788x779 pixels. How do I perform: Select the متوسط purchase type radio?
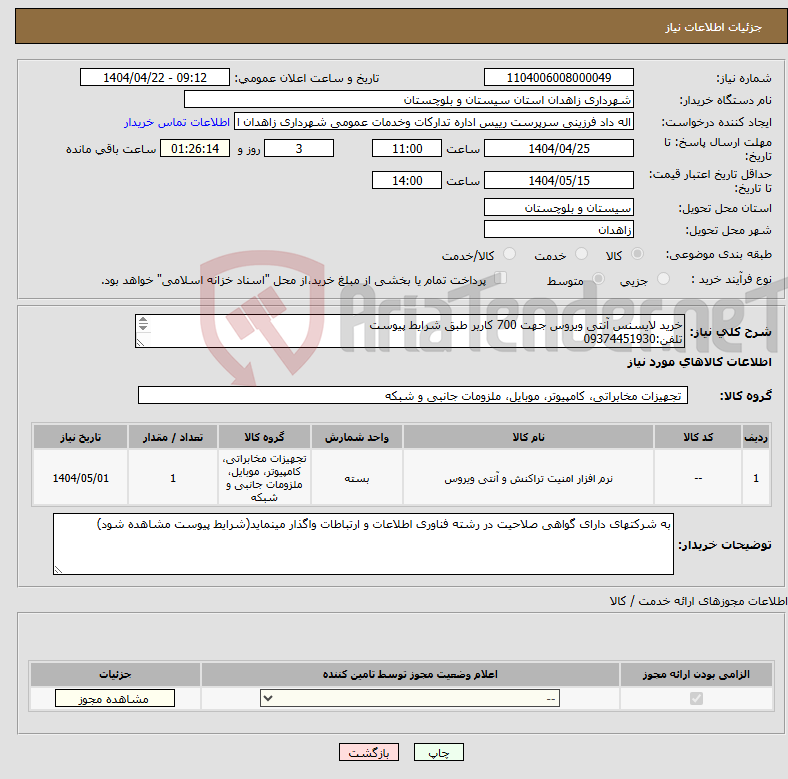point(598,279)
